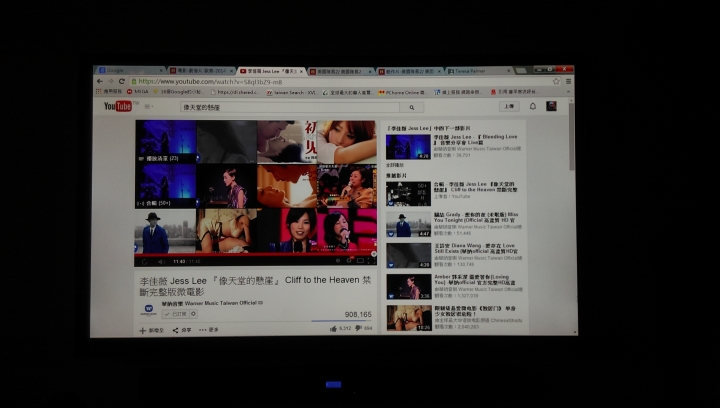Switch to the Teresa Palmer tab
The height and width of the screenshot is (408, 720).
coord(479,71)
